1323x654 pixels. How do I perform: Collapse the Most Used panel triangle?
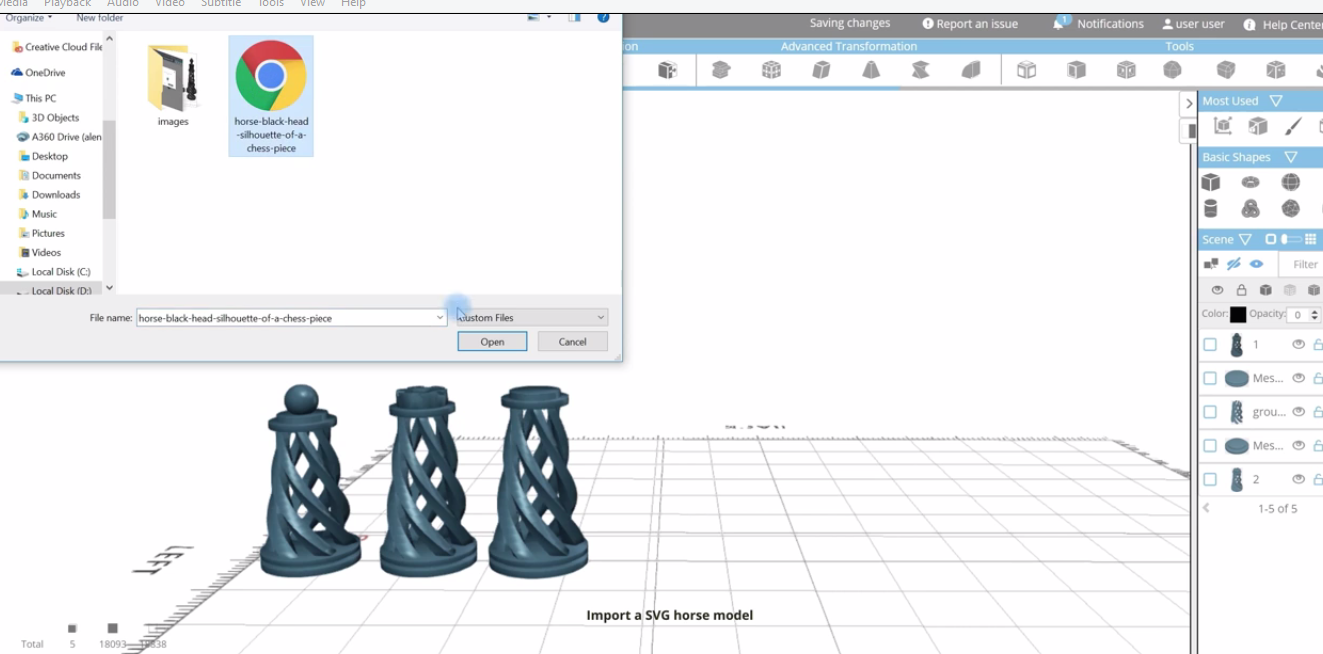pos(1276,101)
